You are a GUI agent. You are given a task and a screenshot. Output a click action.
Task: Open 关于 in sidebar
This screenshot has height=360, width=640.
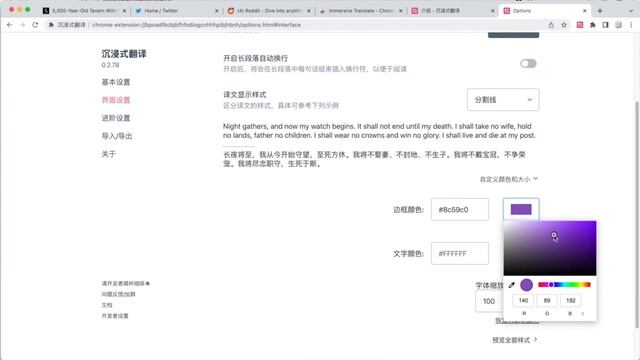(109, 154)
